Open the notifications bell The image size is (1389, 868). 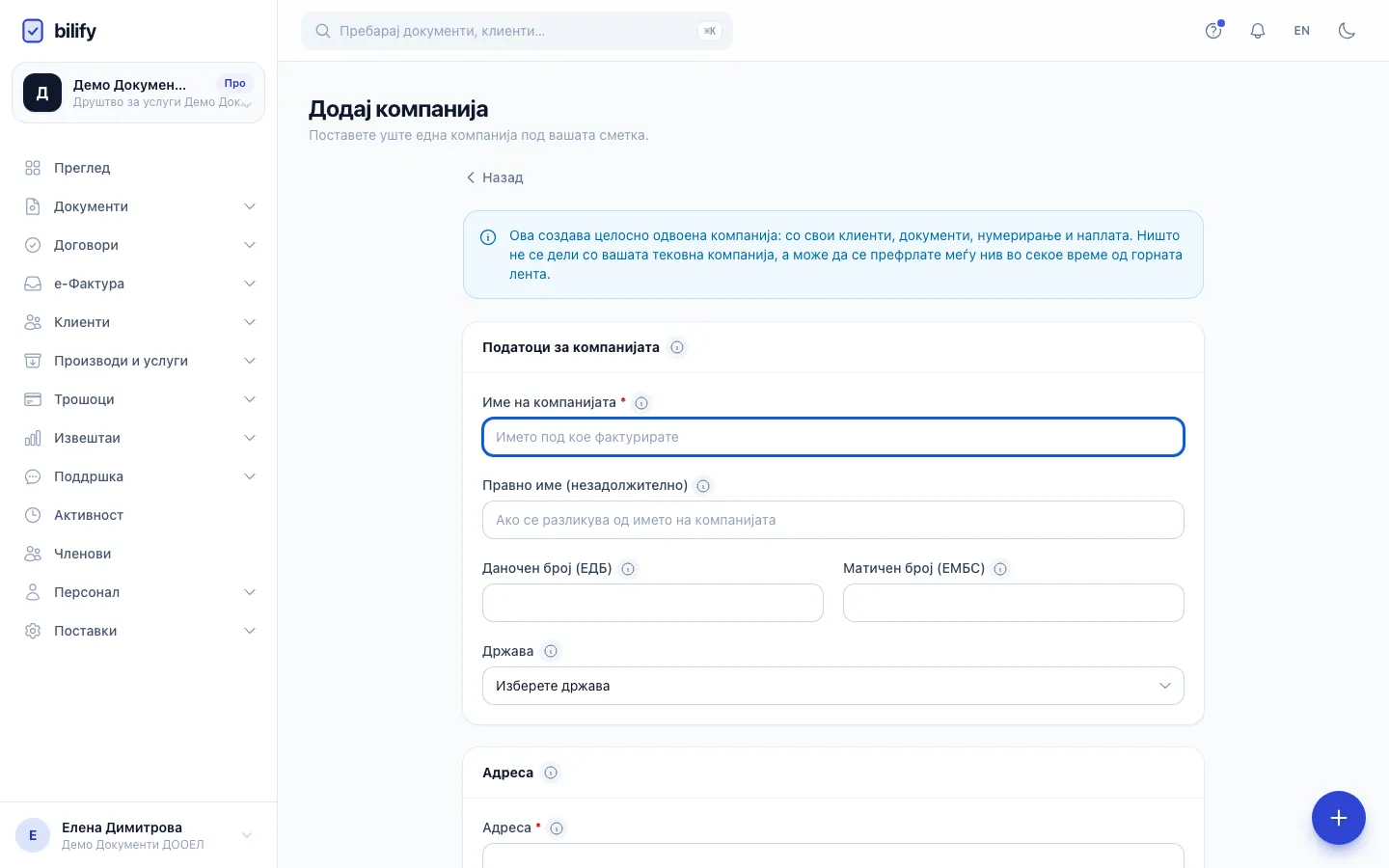(1258, 31)
